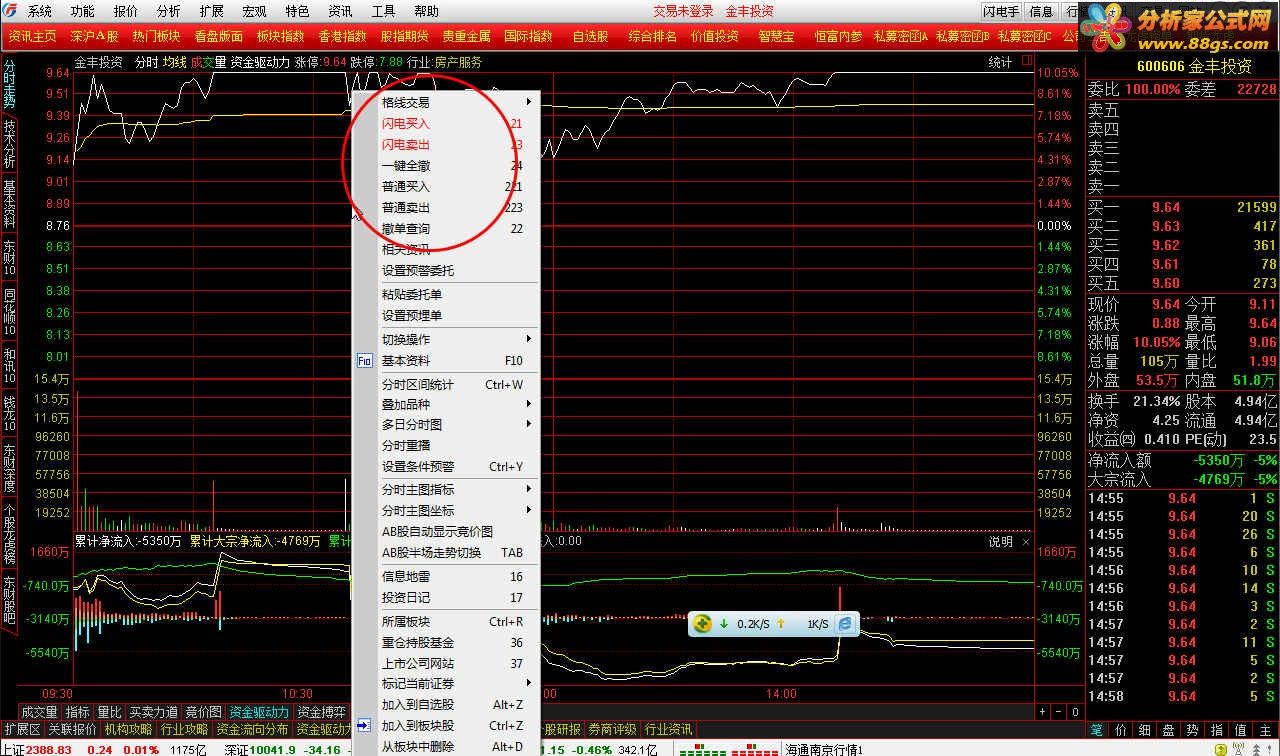Open the 智慧宝 red toolbar tab
The height and width of the screenshot is (756, 1280).
click(776, 36)
